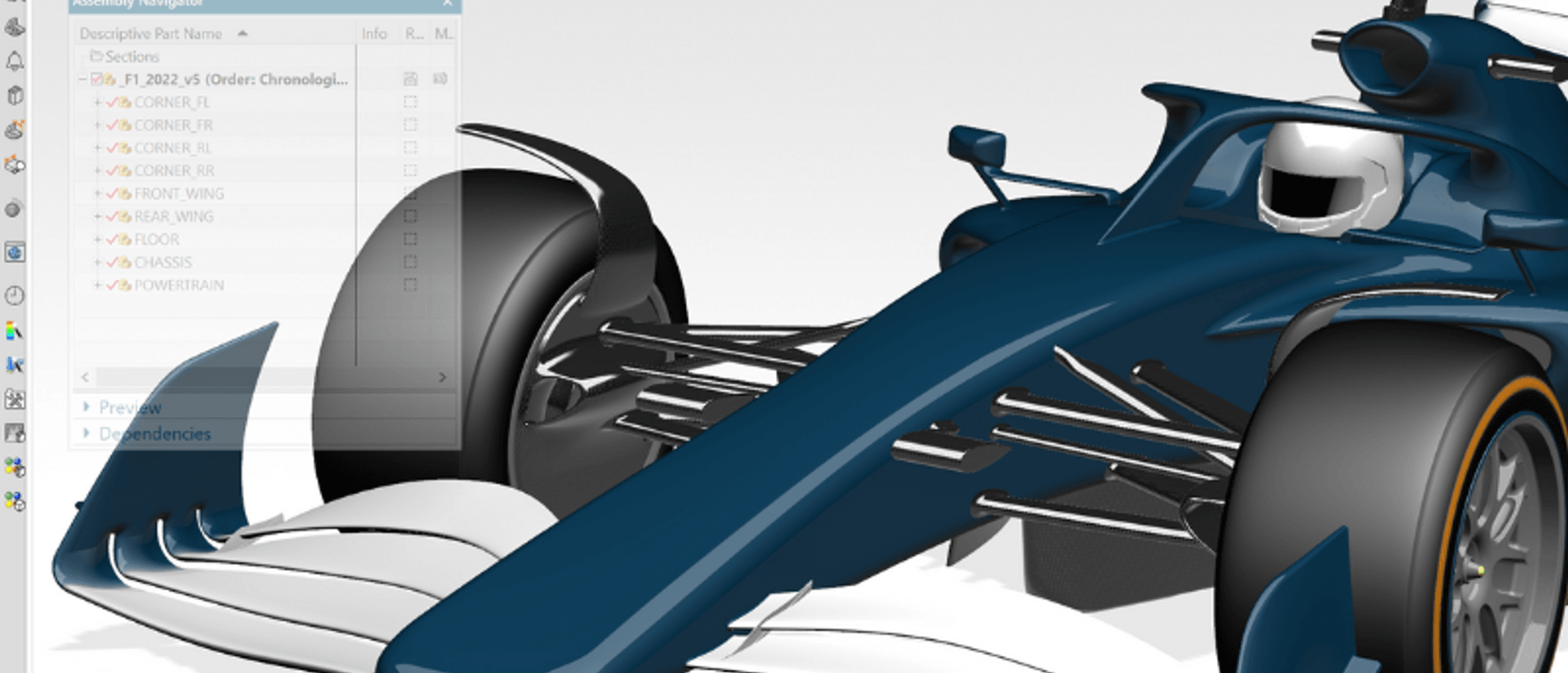Image resolution: width=1568 pixels, height=673 pixels.
Task: Click the dashed box in the CORNER_RL row
Action: click(411, 148)
